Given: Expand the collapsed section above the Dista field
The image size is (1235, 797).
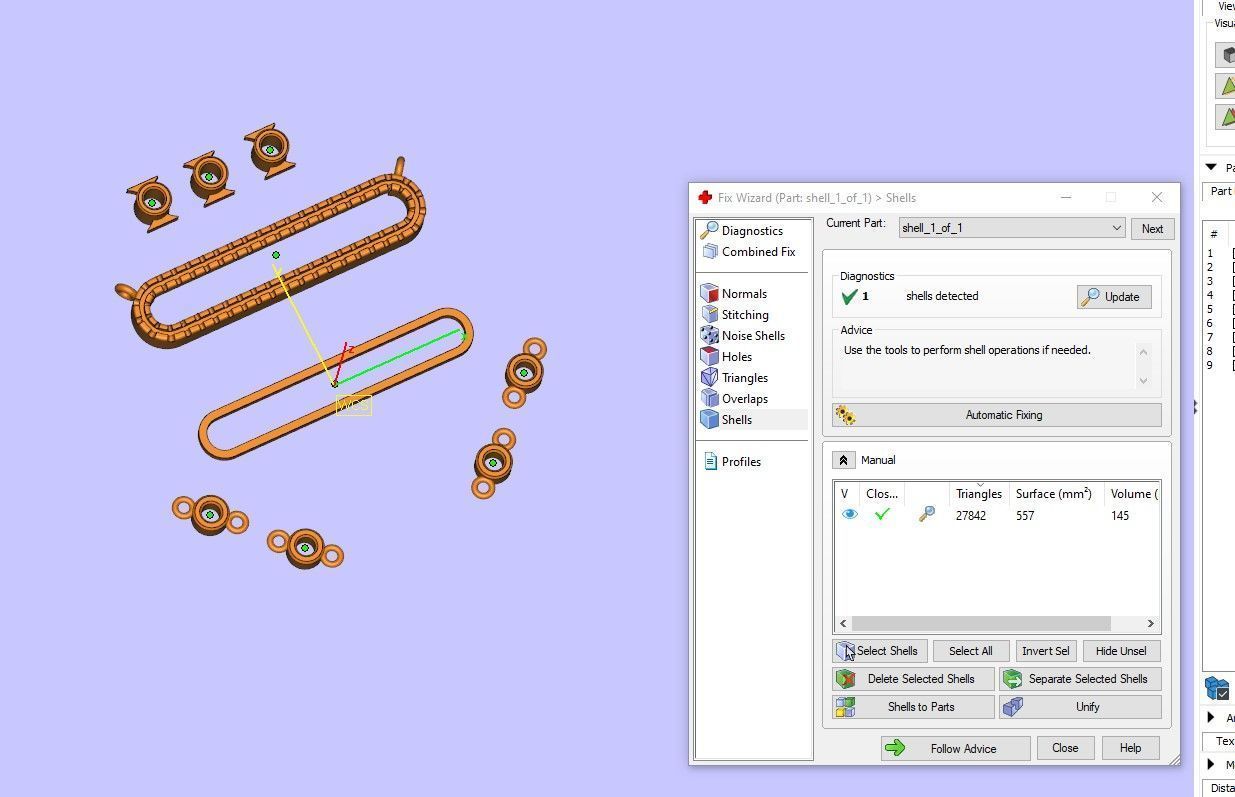Looking at the screenshot, I should tap(1211, 765).
